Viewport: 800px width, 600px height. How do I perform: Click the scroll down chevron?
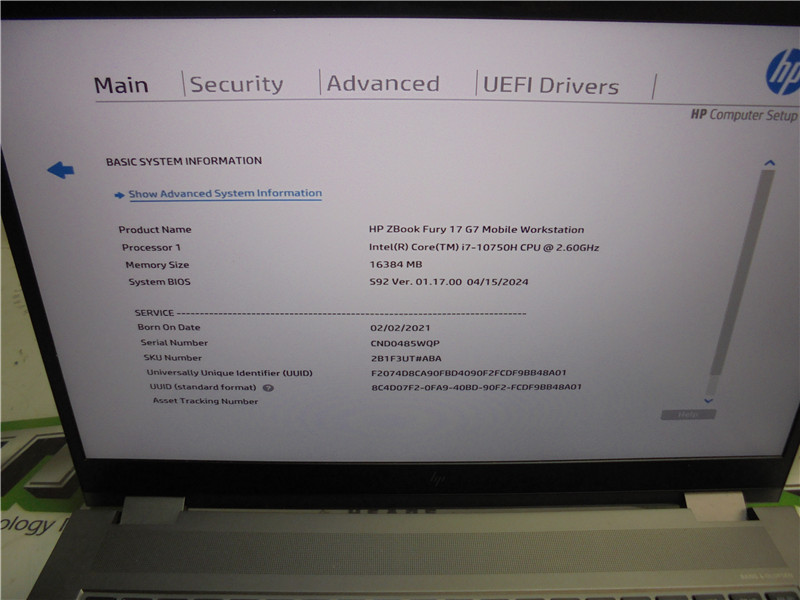point(708,401)
